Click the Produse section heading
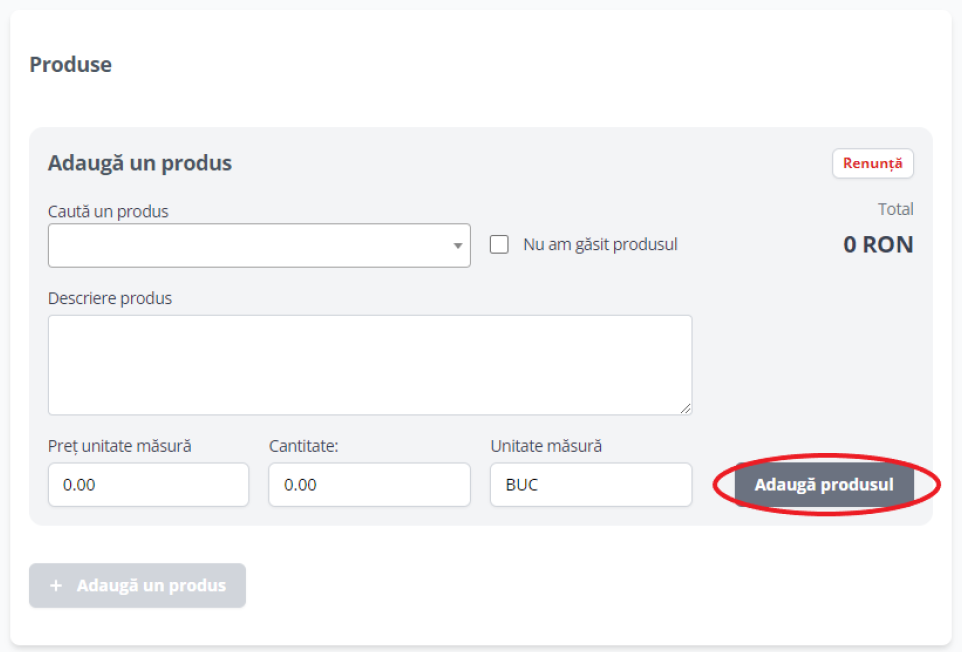The image size is (962, 652). (x=71, y=64)
